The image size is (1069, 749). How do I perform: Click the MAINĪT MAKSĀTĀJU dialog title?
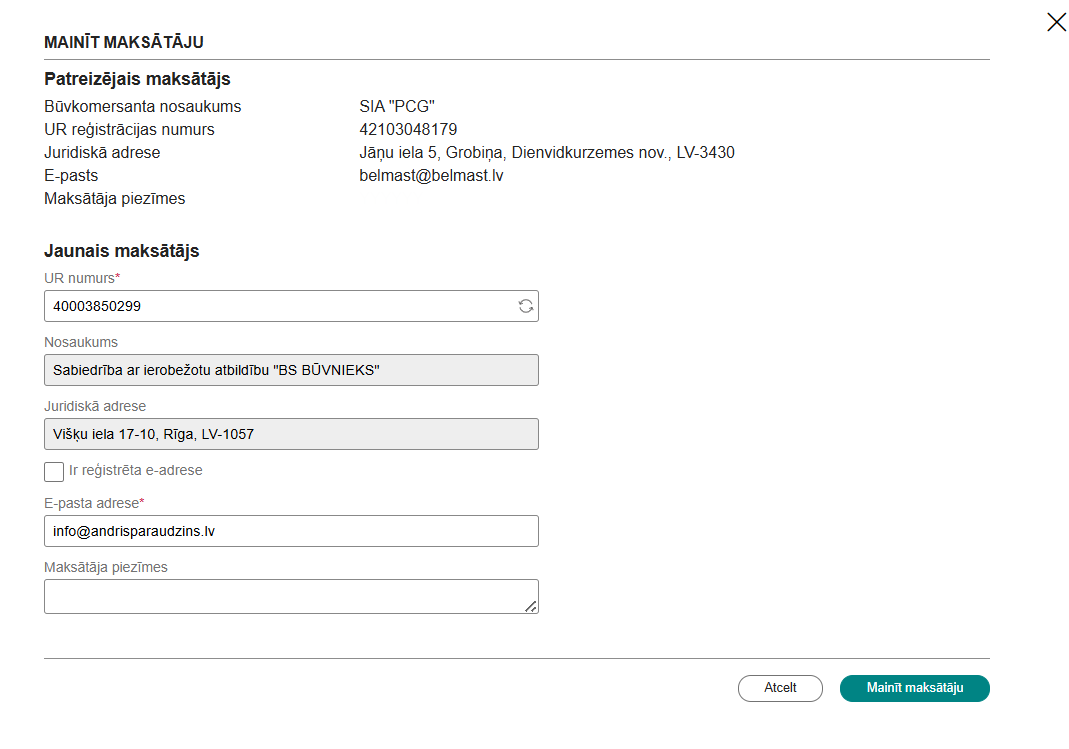coord(124,42)
